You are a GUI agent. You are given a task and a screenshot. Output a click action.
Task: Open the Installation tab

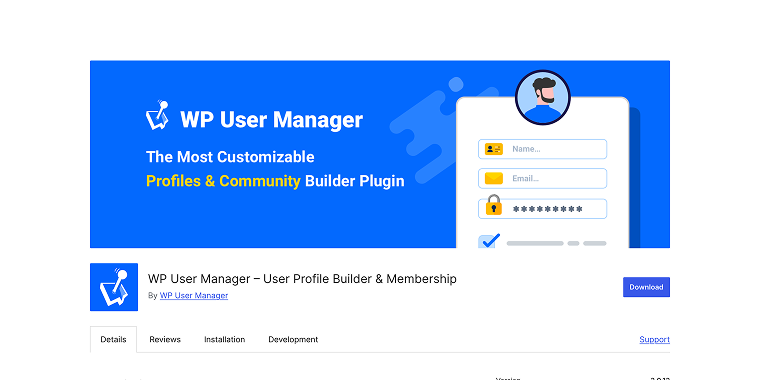[224, 339]
